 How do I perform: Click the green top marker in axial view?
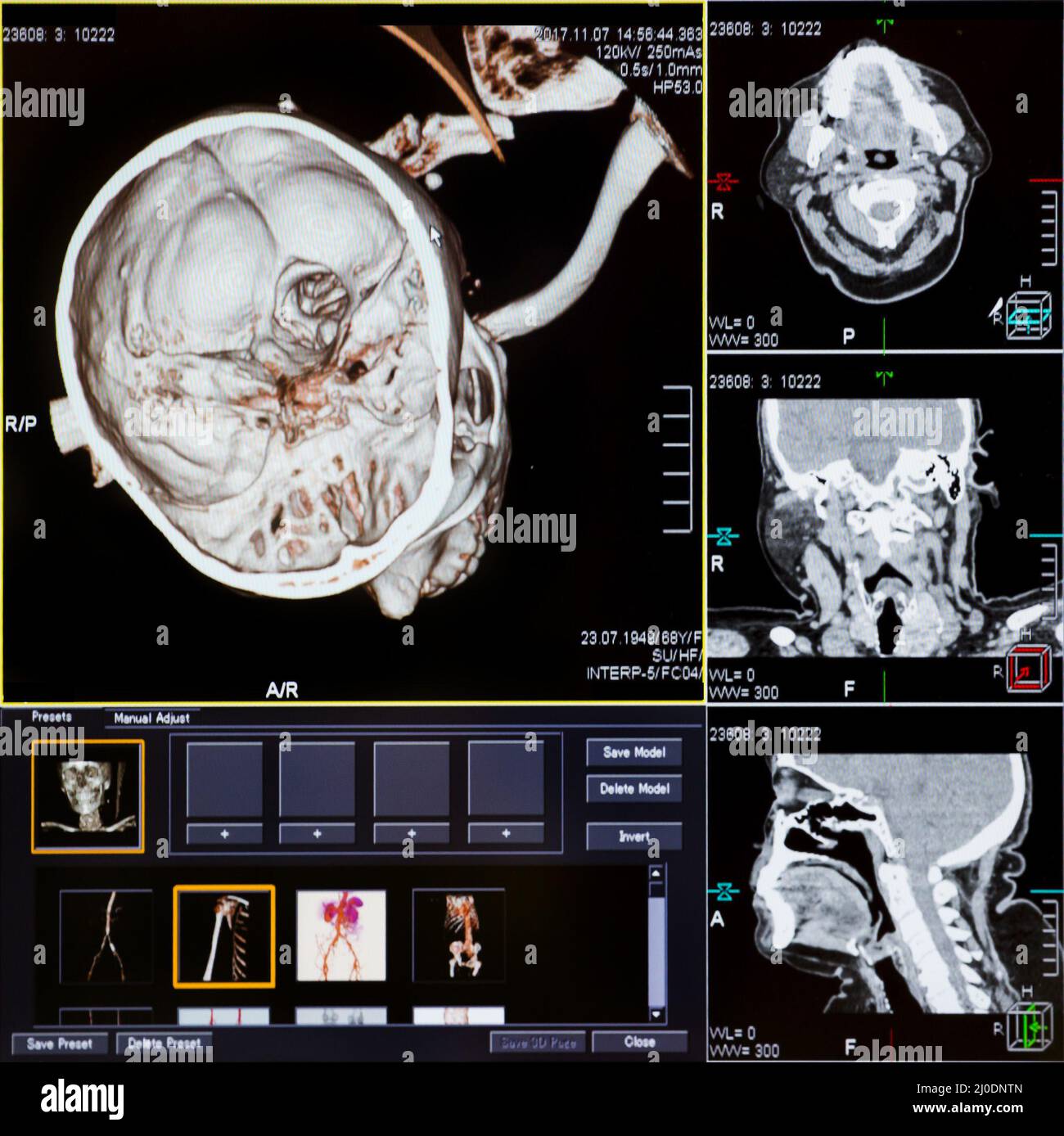tap(885, 24)
